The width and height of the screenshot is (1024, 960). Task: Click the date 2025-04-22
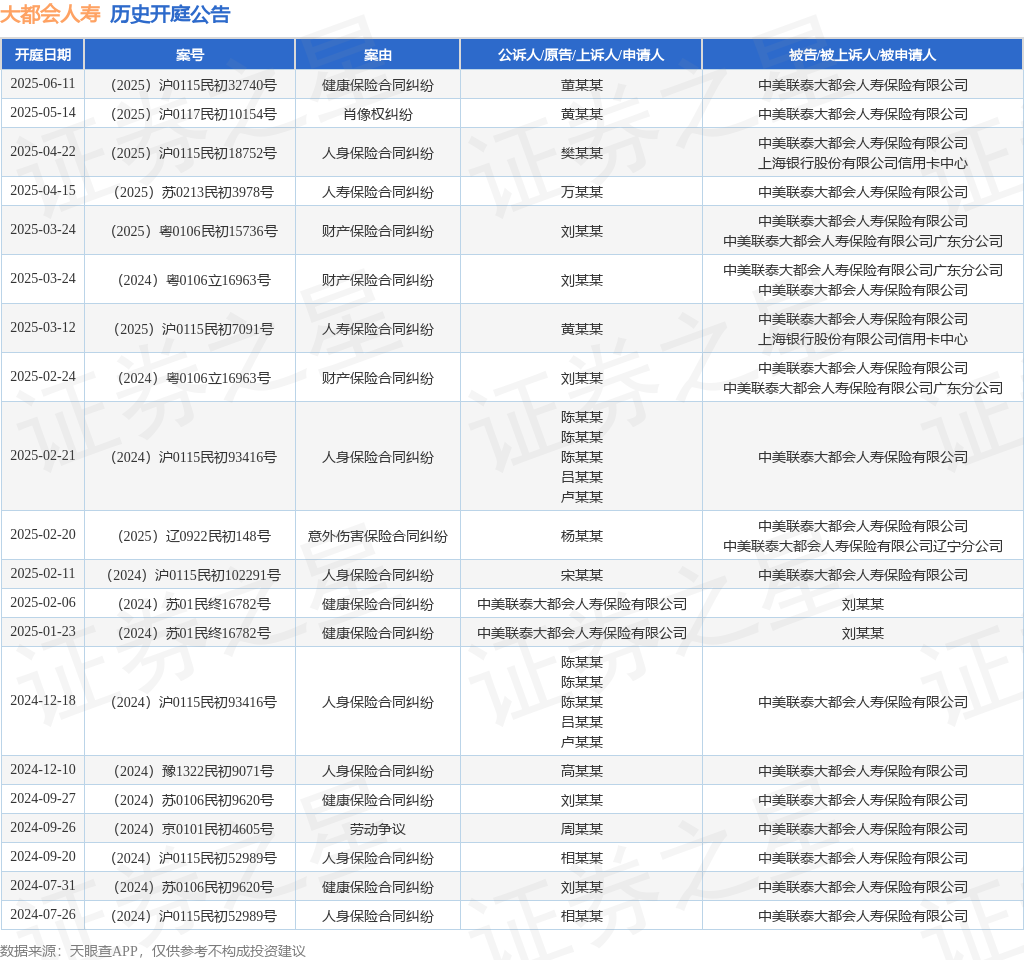coord(43,152)
